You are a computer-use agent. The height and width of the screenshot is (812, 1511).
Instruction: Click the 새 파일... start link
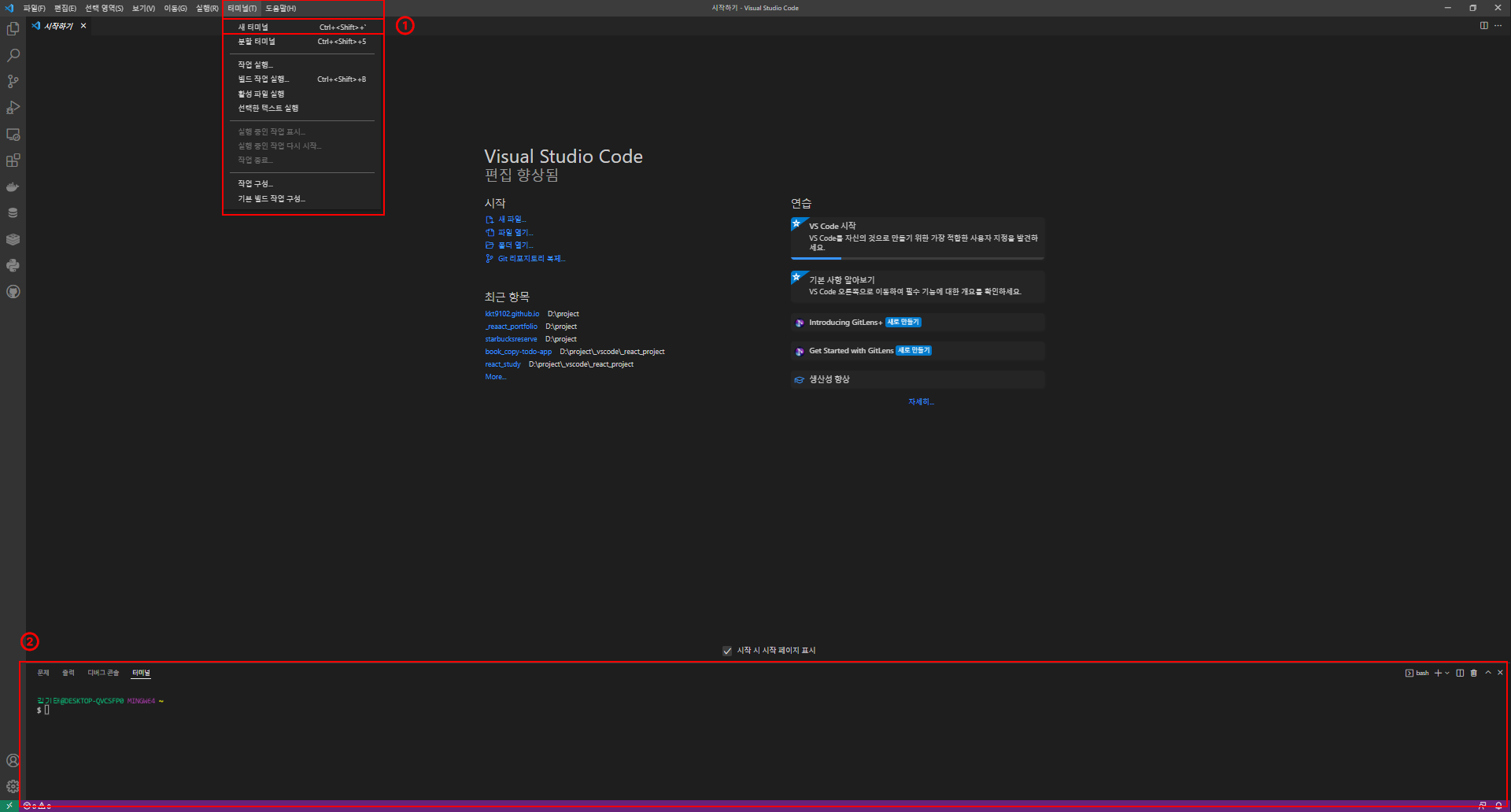[506, 220]
